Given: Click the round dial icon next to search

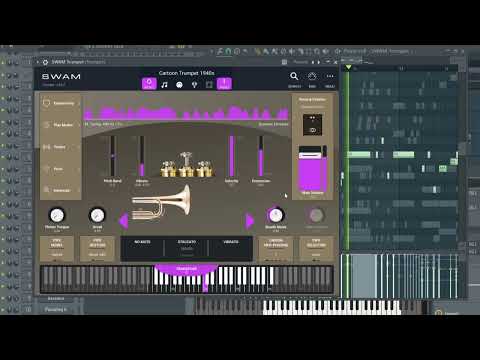Looking at the screenshot, I should [312, 76].
